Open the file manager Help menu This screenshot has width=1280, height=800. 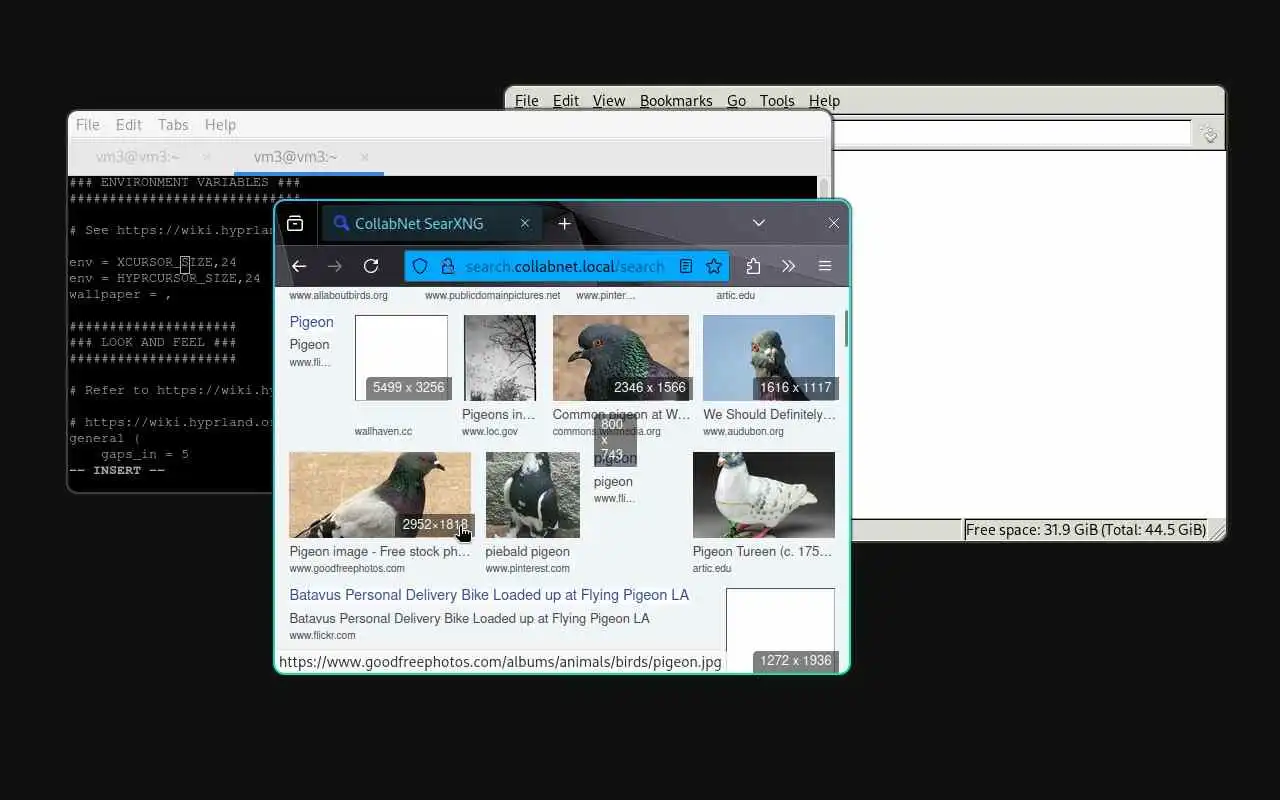coord(824,101)
